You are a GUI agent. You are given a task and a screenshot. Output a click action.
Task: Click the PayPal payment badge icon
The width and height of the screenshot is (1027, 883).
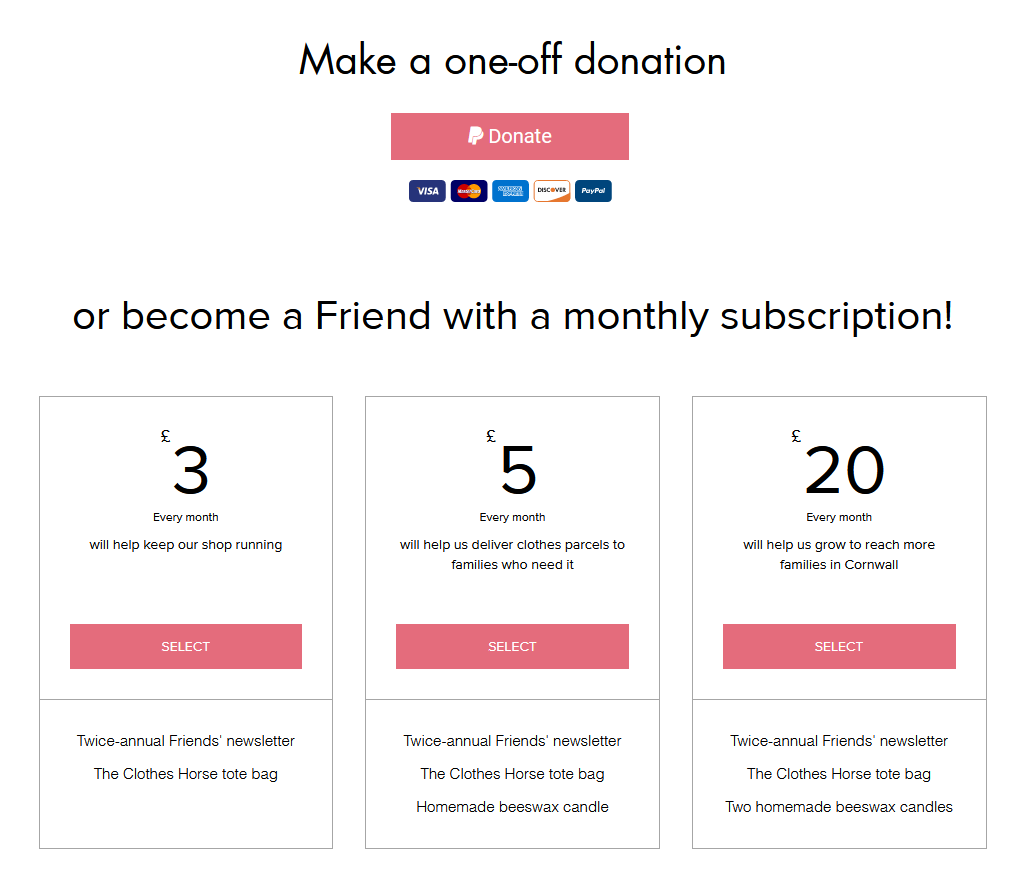(593, 191)
